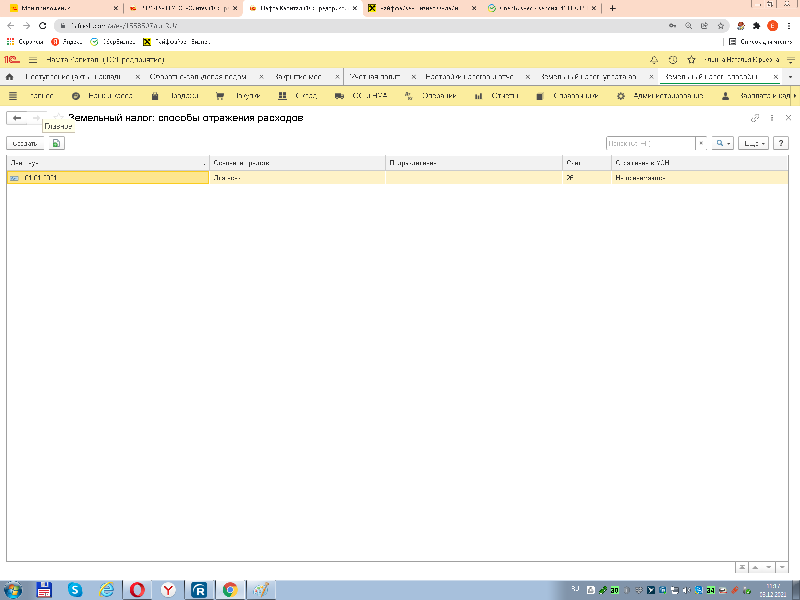Open the Еще dropdown menu
Viewport: 800px width, 600px height.
(753, 143)
